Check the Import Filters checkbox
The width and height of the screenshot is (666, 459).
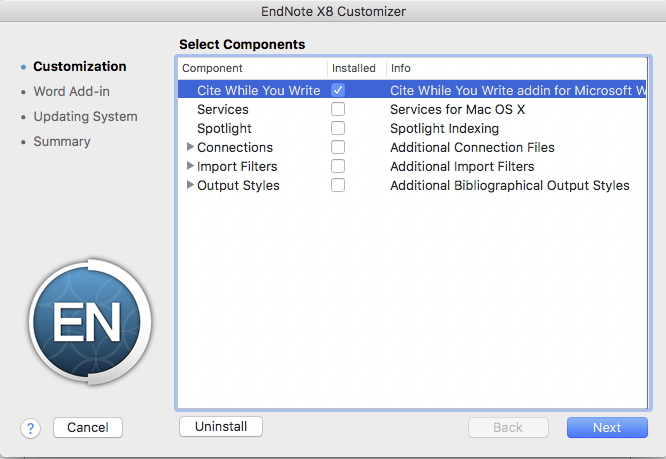pyautogui.click(x=338, y=166)
